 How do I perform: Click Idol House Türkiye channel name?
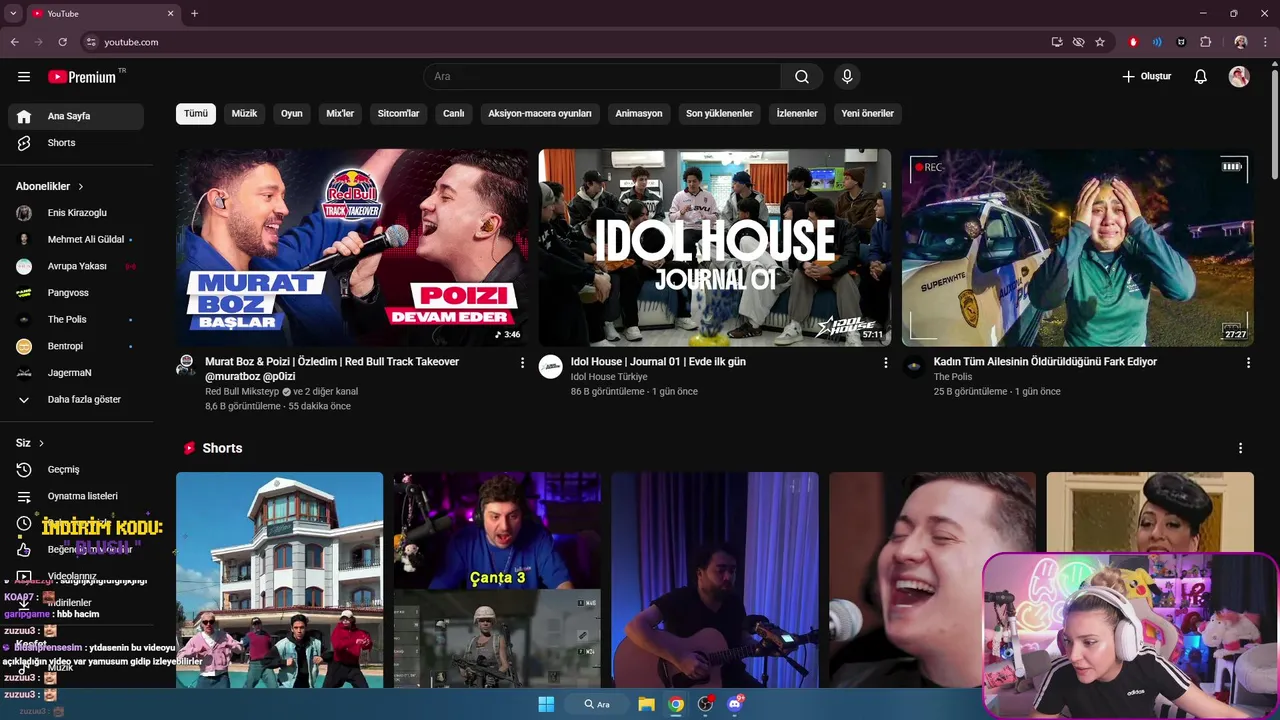(x=609, y=377)
